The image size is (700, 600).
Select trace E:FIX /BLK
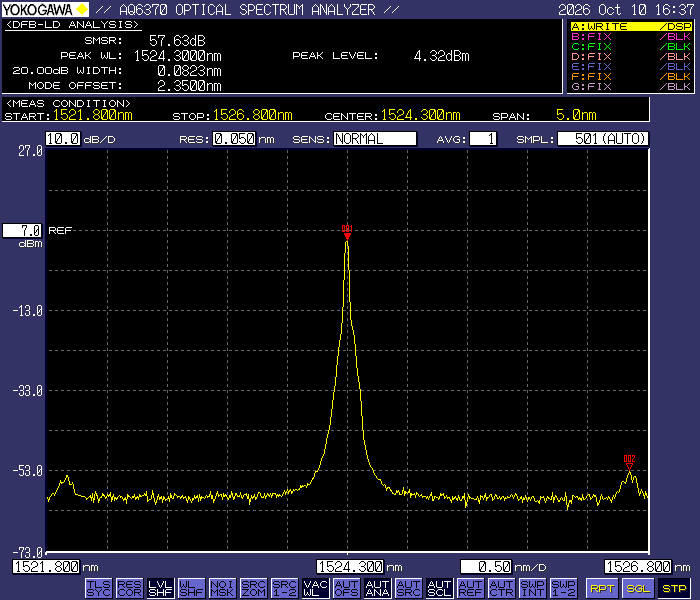point(631,67)
